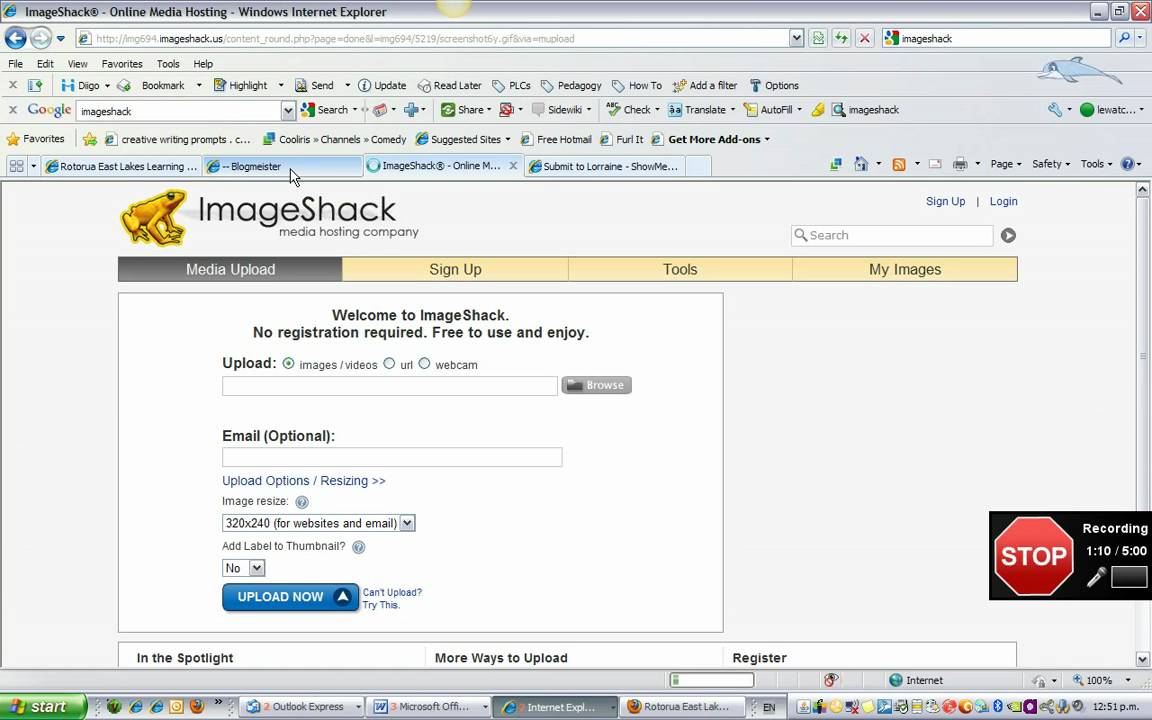Click the Windows start button
This screenshot has height=720, width=1152.
click(x=43, y=707)
